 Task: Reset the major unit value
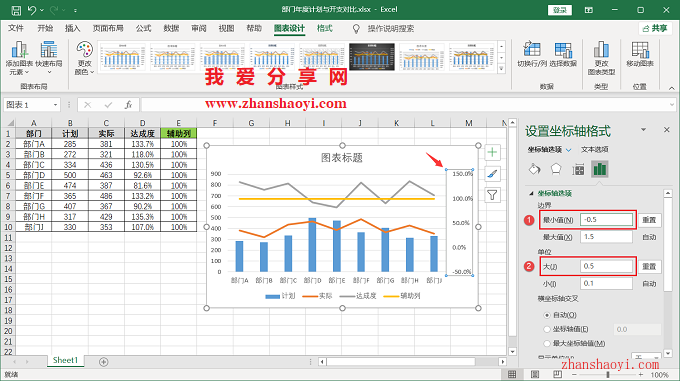coord(649,266)
